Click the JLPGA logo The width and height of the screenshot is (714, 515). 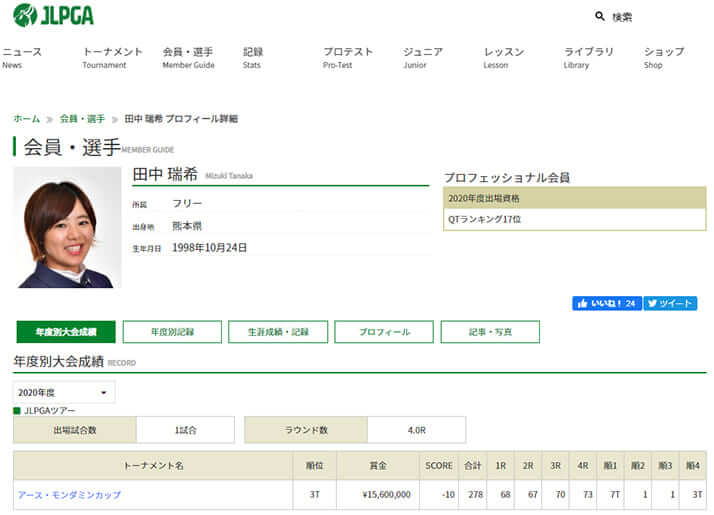pos(53,15)
